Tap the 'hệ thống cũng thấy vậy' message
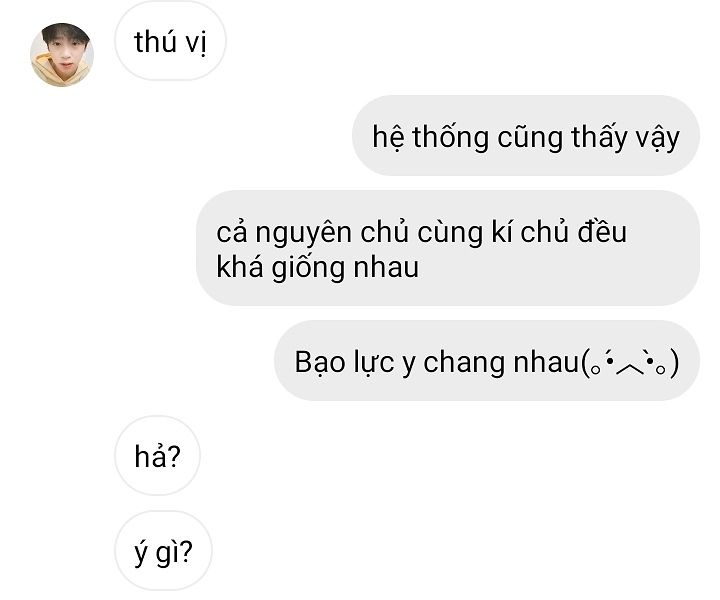The height and width of the screenshot is (600, 720). [526, 136]
